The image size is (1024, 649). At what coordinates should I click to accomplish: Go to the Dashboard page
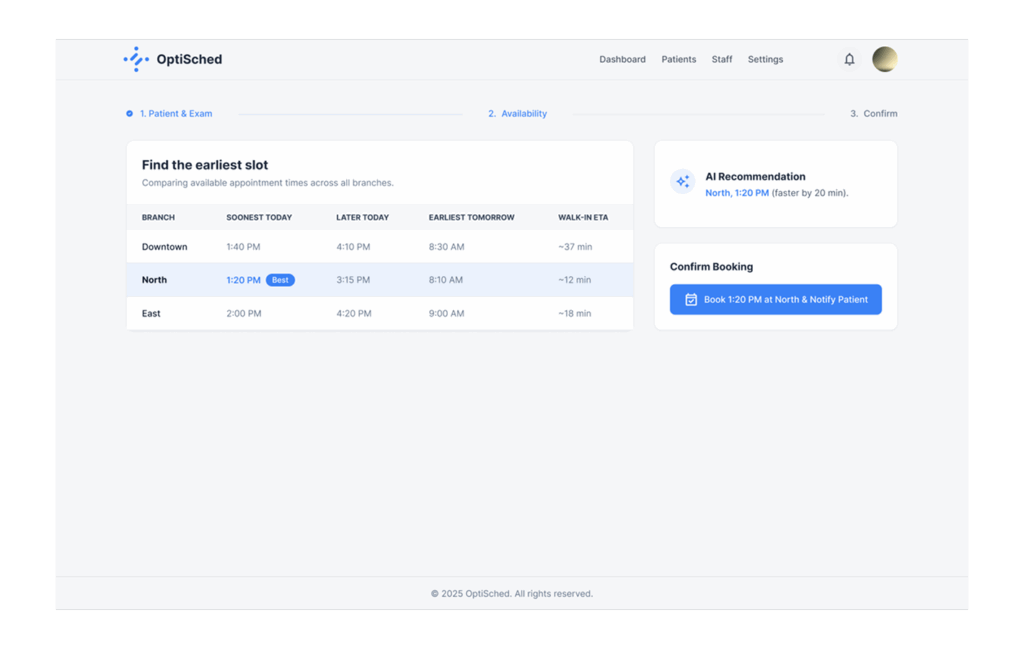[x=622, y=59]
